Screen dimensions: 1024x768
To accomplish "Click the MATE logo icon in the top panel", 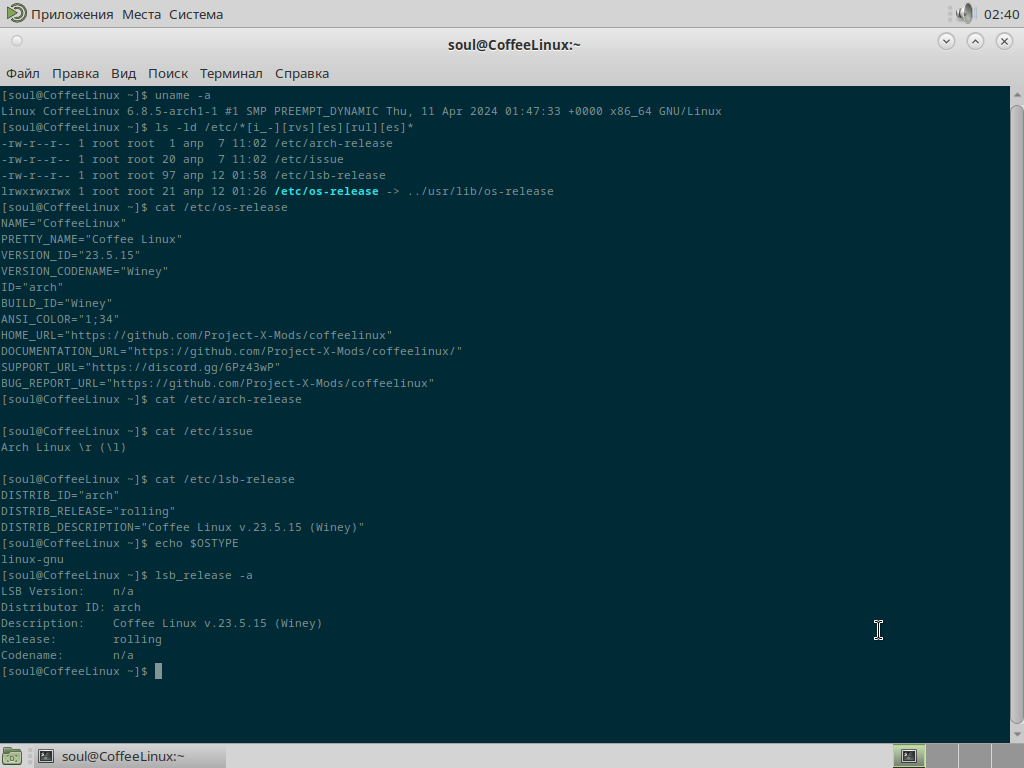I will 16,13.
